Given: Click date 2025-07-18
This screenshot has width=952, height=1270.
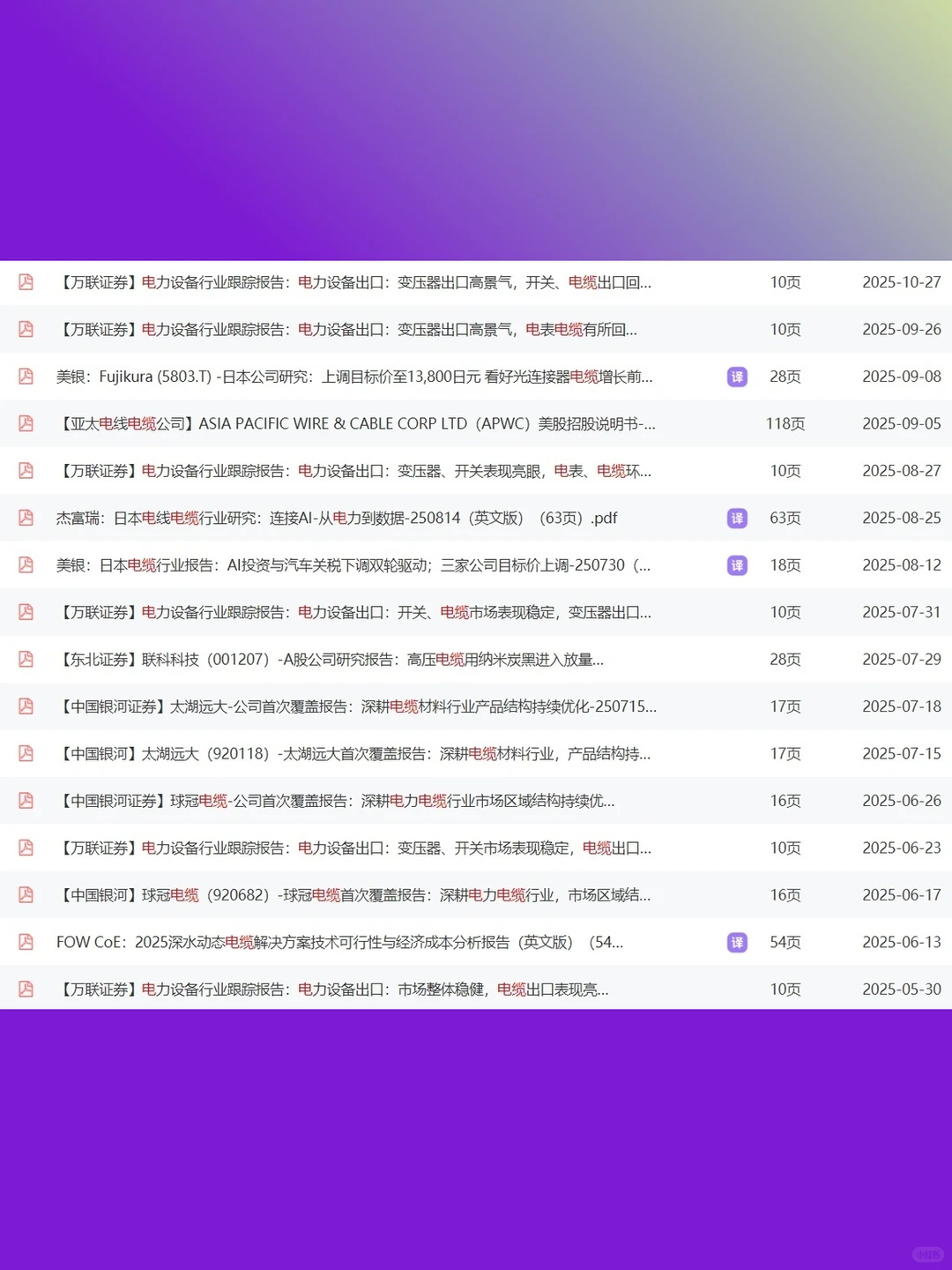Looking at the screenshot, I should tap(902, 706).
